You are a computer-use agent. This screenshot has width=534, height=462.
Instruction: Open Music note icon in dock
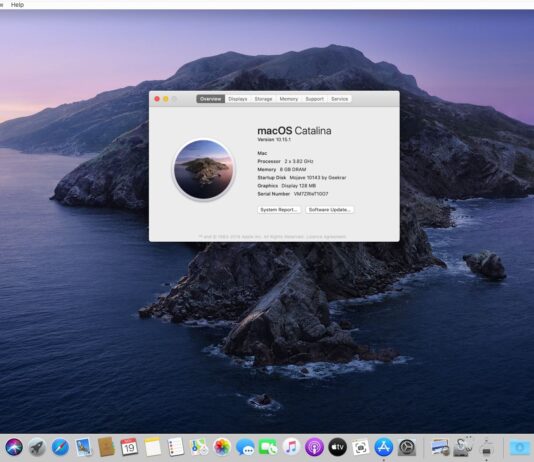(x=291, y=447)
